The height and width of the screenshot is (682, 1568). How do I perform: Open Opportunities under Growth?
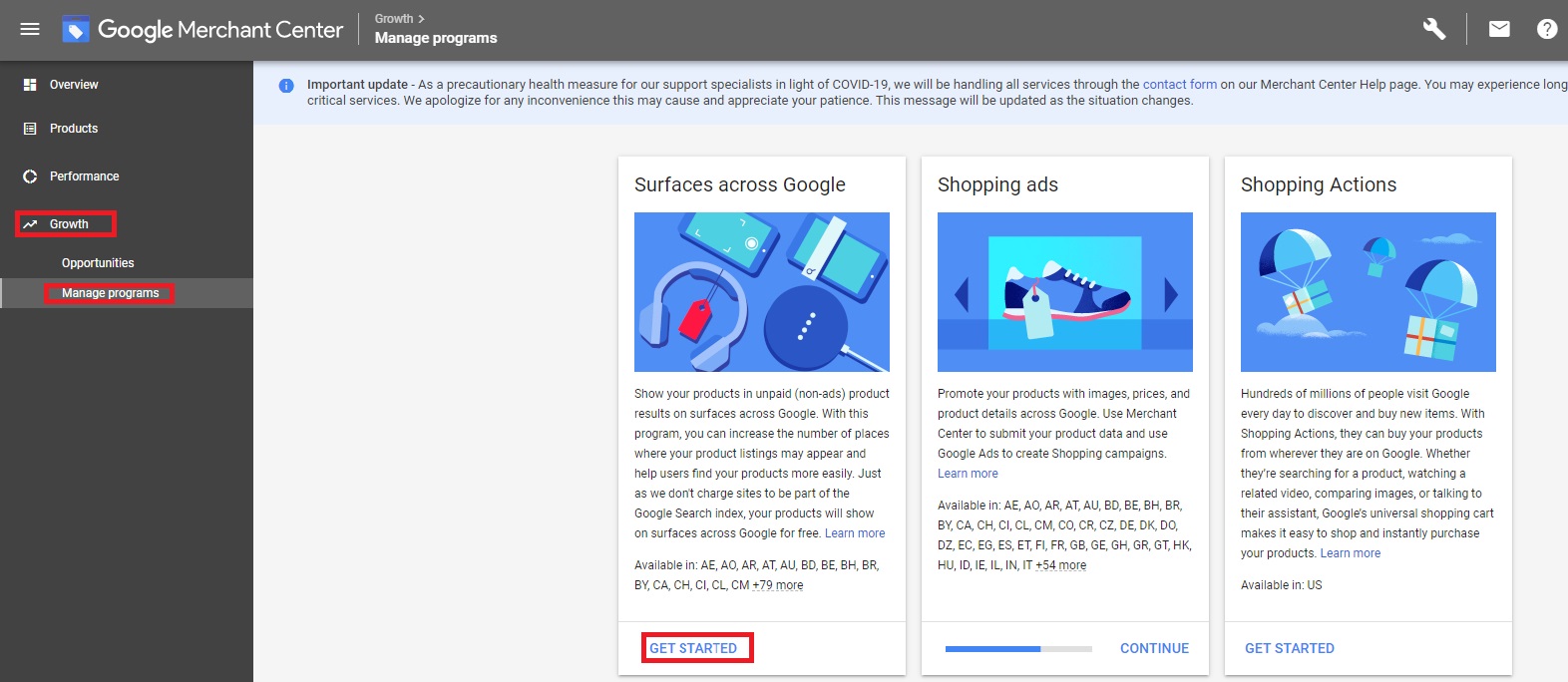(x=98, y=263)
